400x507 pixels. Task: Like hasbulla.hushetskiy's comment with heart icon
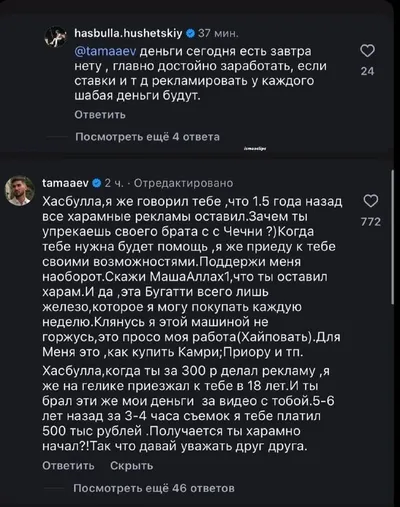pyautogui.click(x=367, y=51)
